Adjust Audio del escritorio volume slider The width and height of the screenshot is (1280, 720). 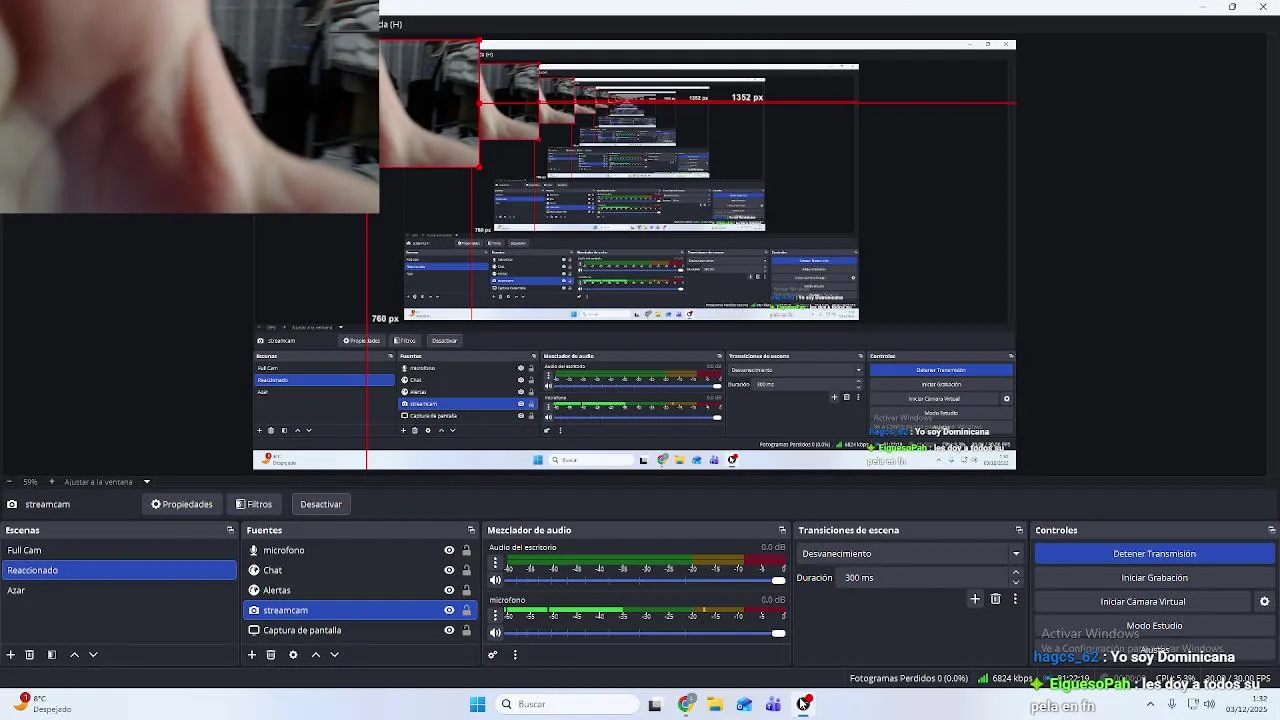click(x=643, y=580)
